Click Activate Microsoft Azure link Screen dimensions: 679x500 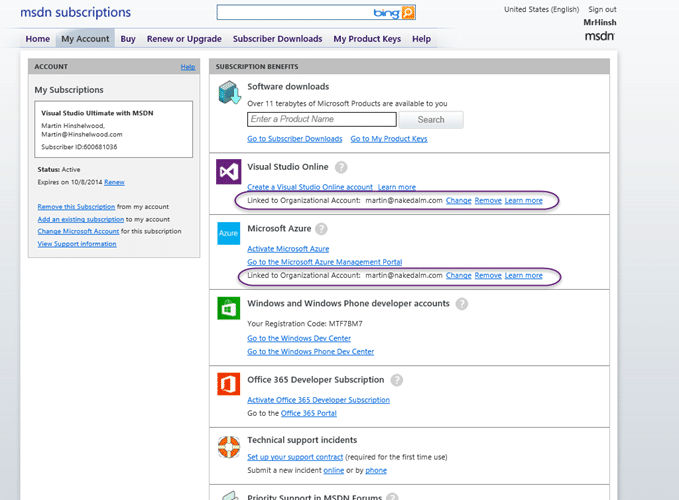(x=288, y=249)
